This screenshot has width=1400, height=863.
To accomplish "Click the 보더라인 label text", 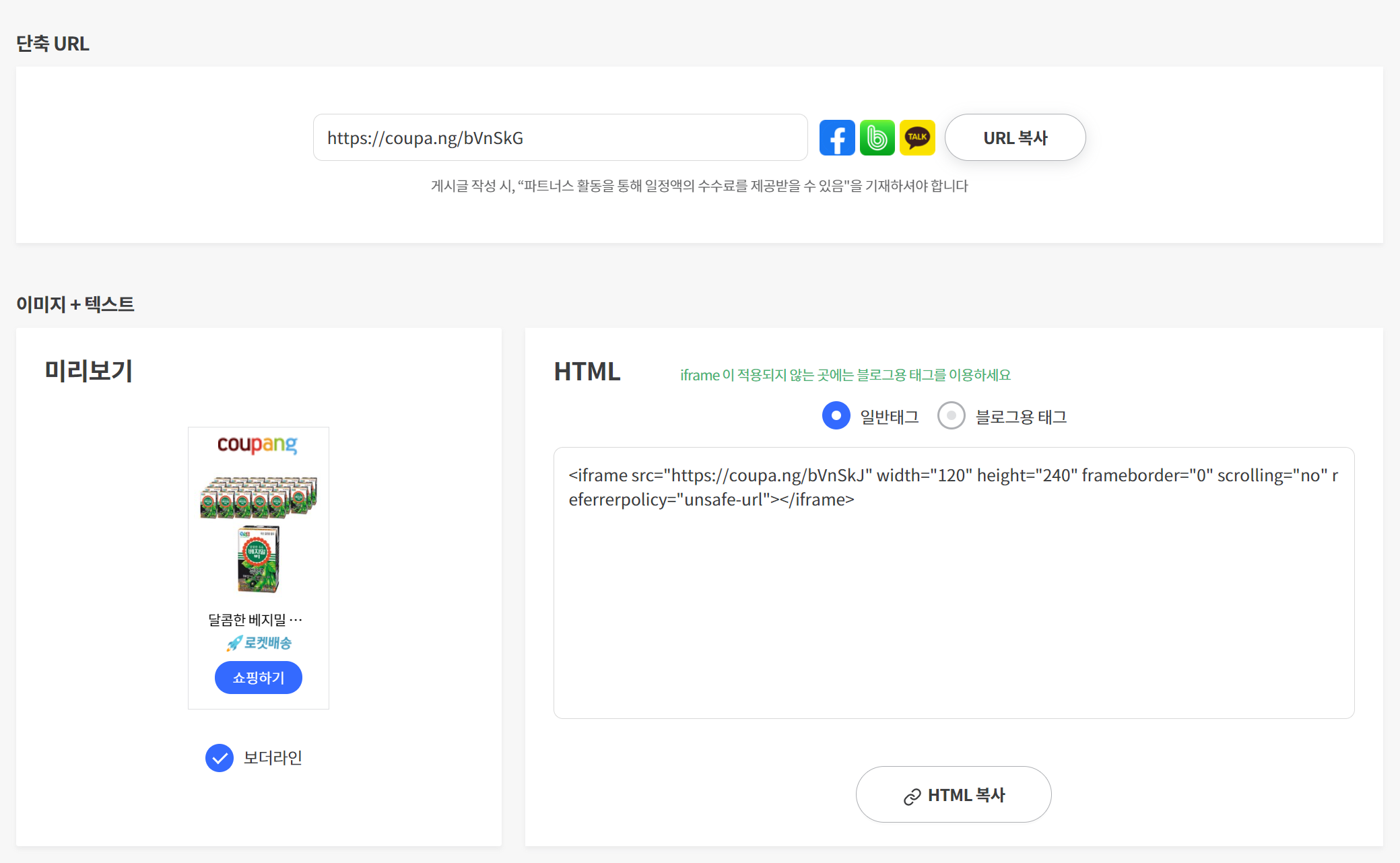I will [272, 758].
